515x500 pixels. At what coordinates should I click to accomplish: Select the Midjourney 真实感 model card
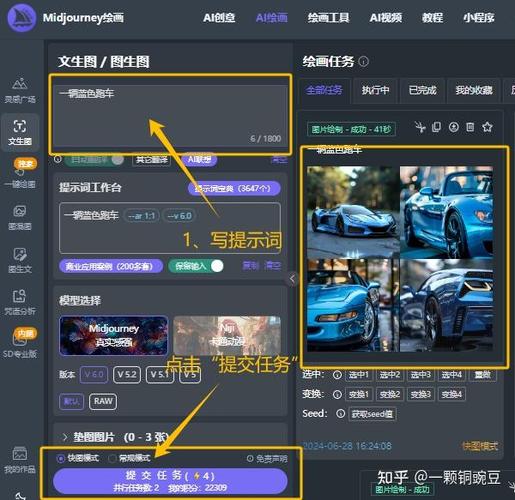[x=114, y=336]
